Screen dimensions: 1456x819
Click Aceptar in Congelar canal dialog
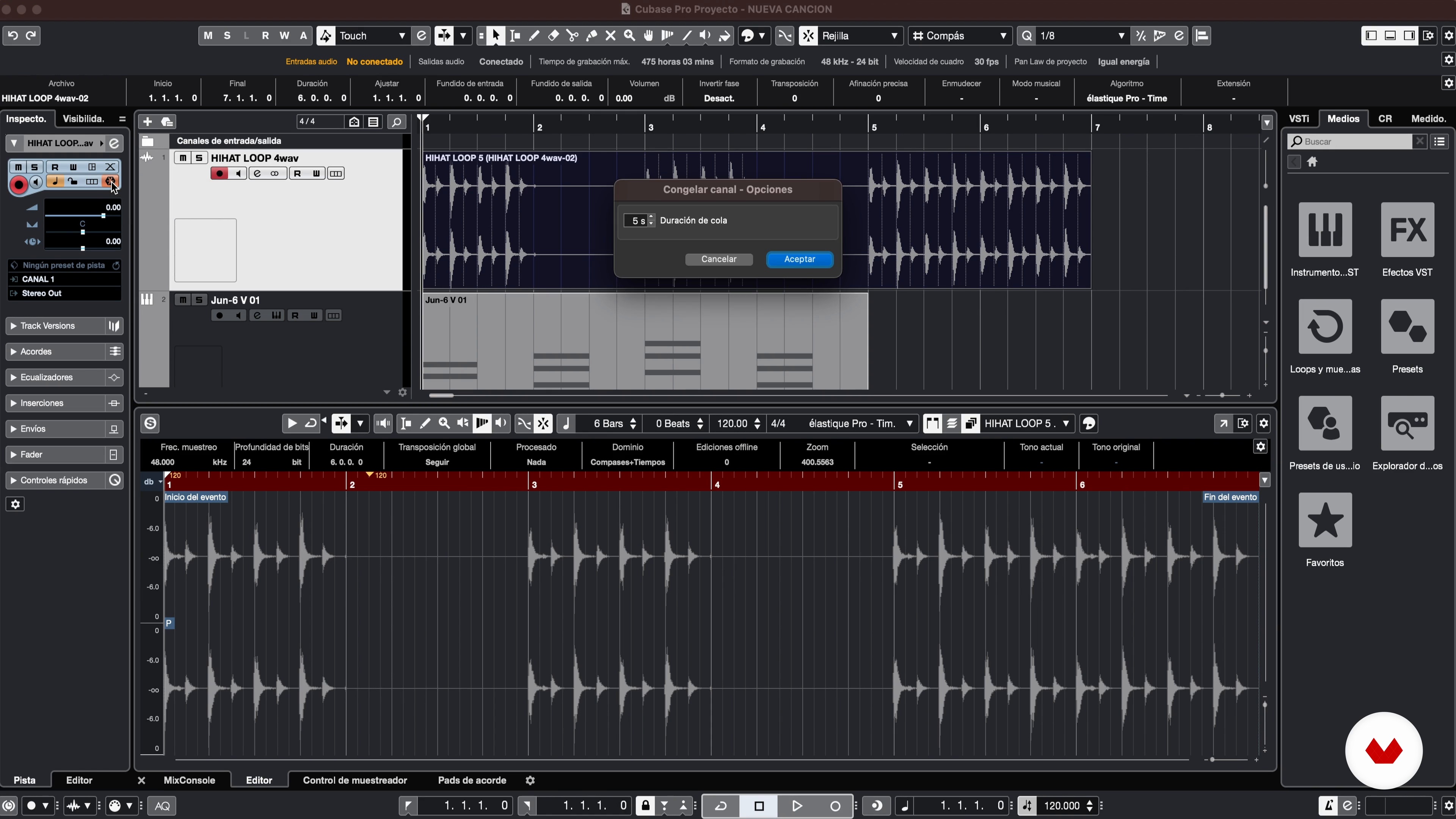pyautogui.click(x=799, y=259)
